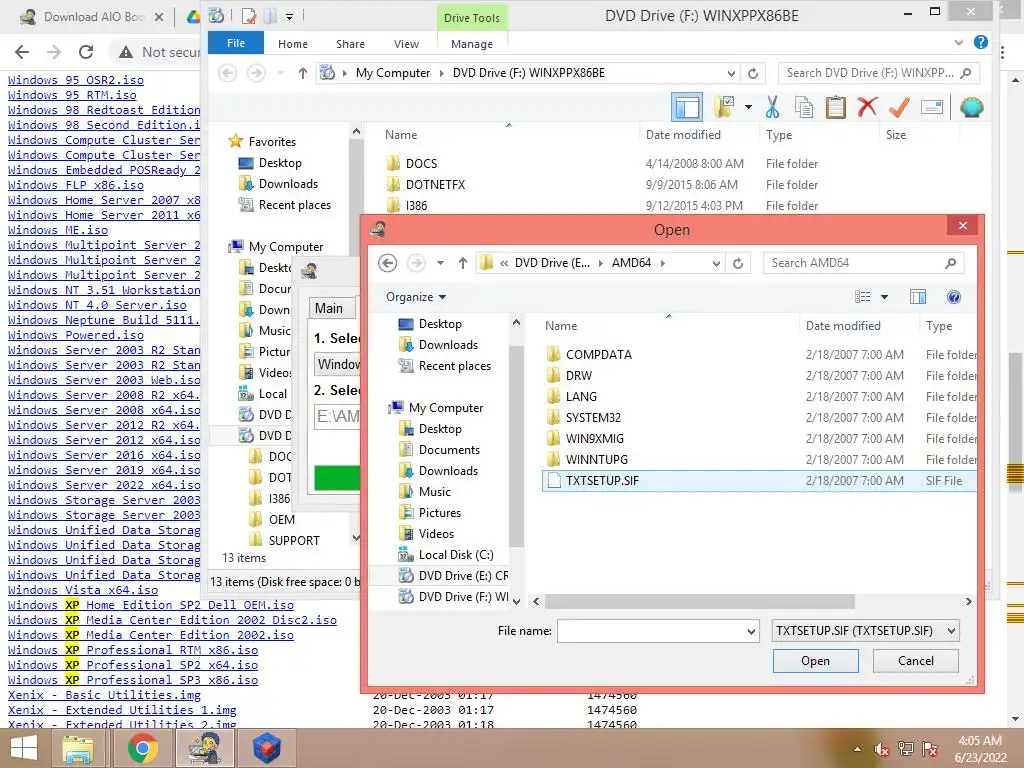Open File Explorer from the taskbar

point(78,748)
